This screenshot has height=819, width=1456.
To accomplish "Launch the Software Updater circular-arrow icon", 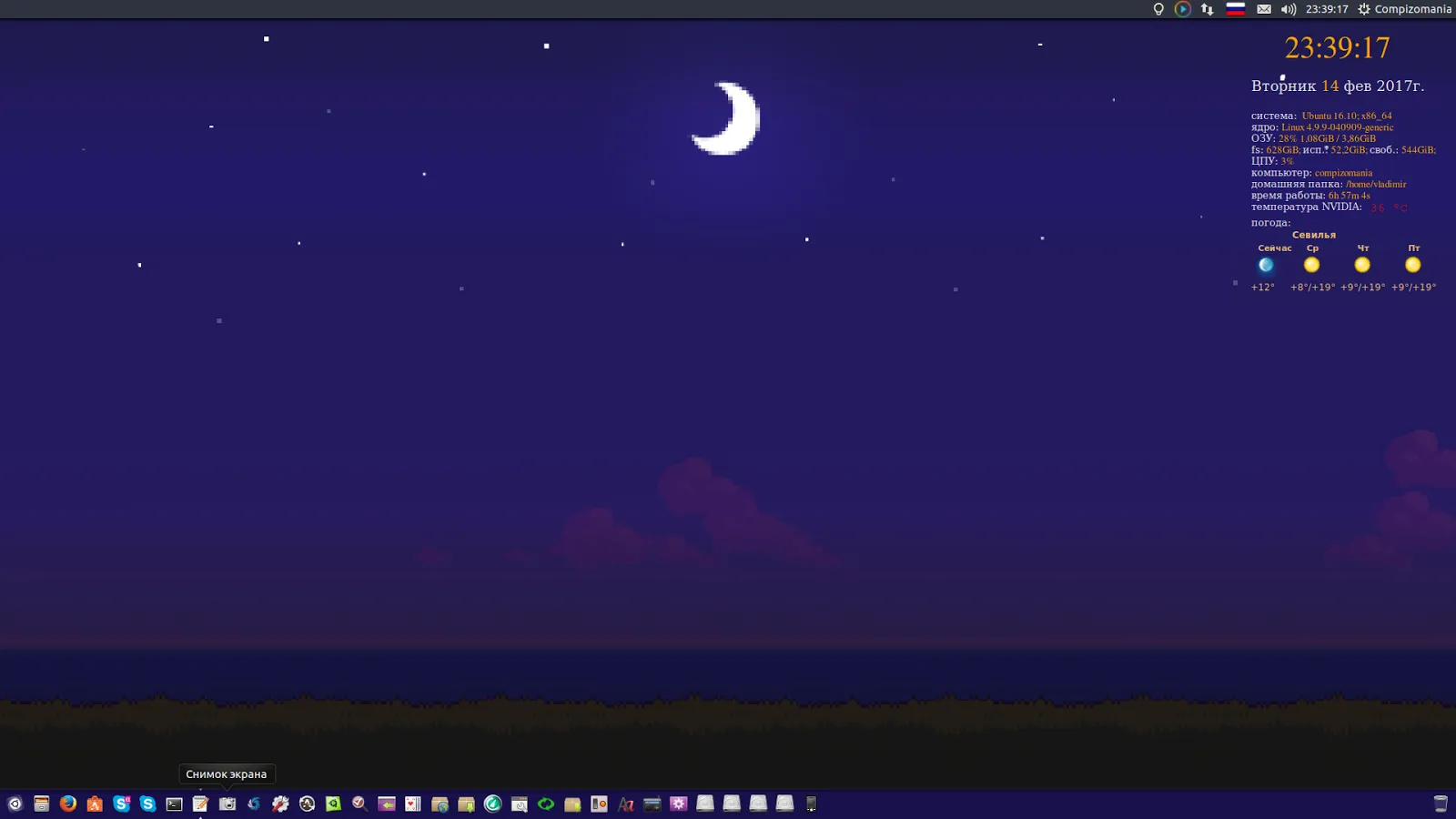I will click(x=307, y=804).
